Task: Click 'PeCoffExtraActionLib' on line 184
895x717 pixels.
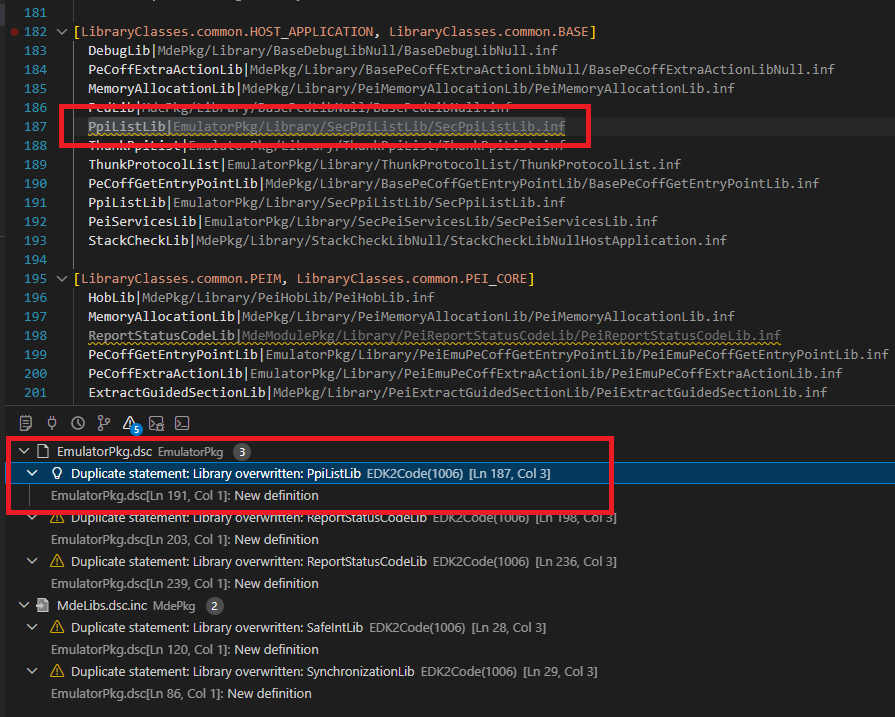Action: [165, 70]
